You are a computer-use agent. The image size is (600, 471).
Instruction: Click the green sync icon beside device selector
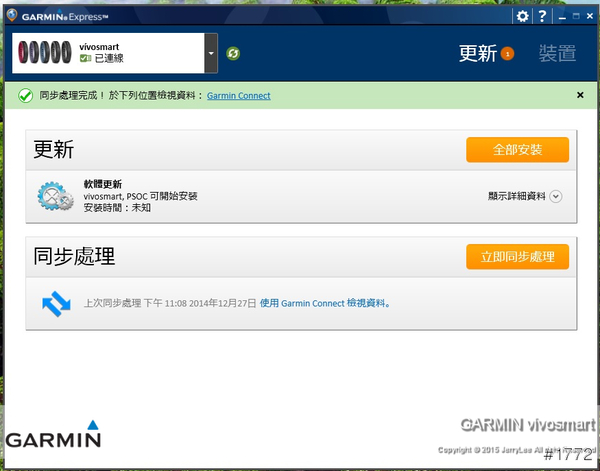tap(233, 54)
